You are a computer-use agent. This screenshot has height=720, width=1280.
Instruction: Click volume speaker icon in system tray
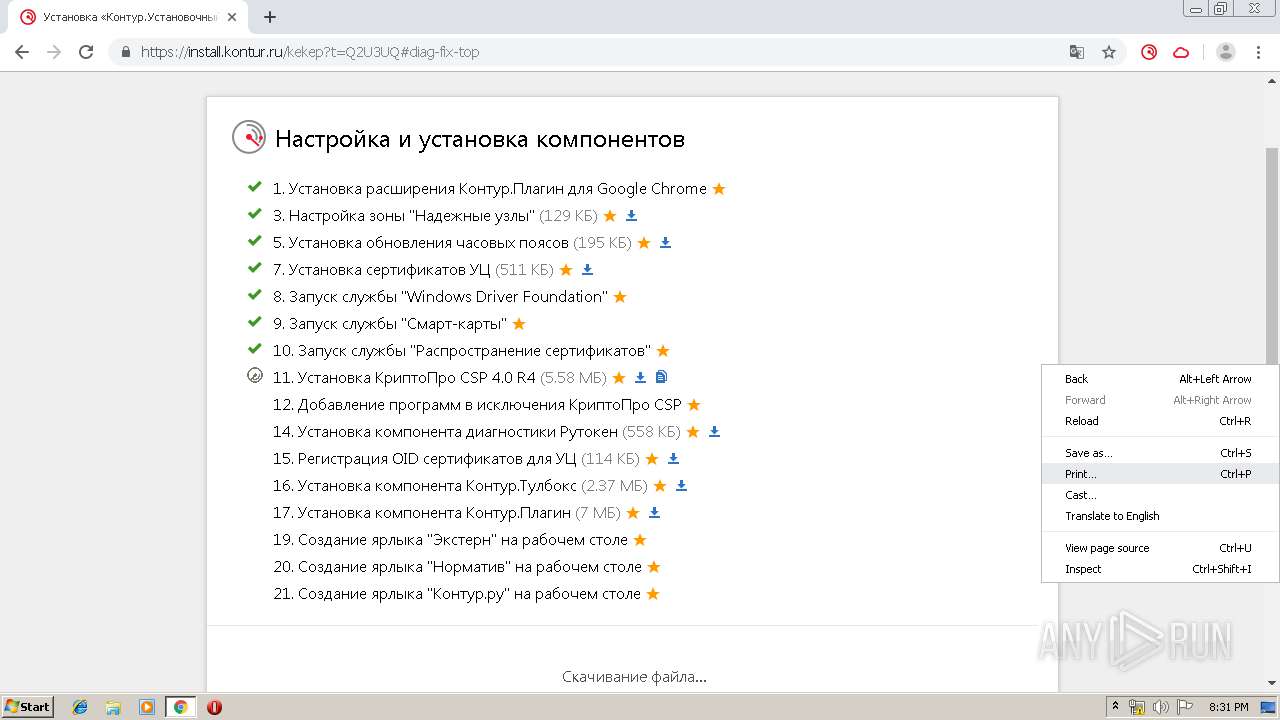1161,707
